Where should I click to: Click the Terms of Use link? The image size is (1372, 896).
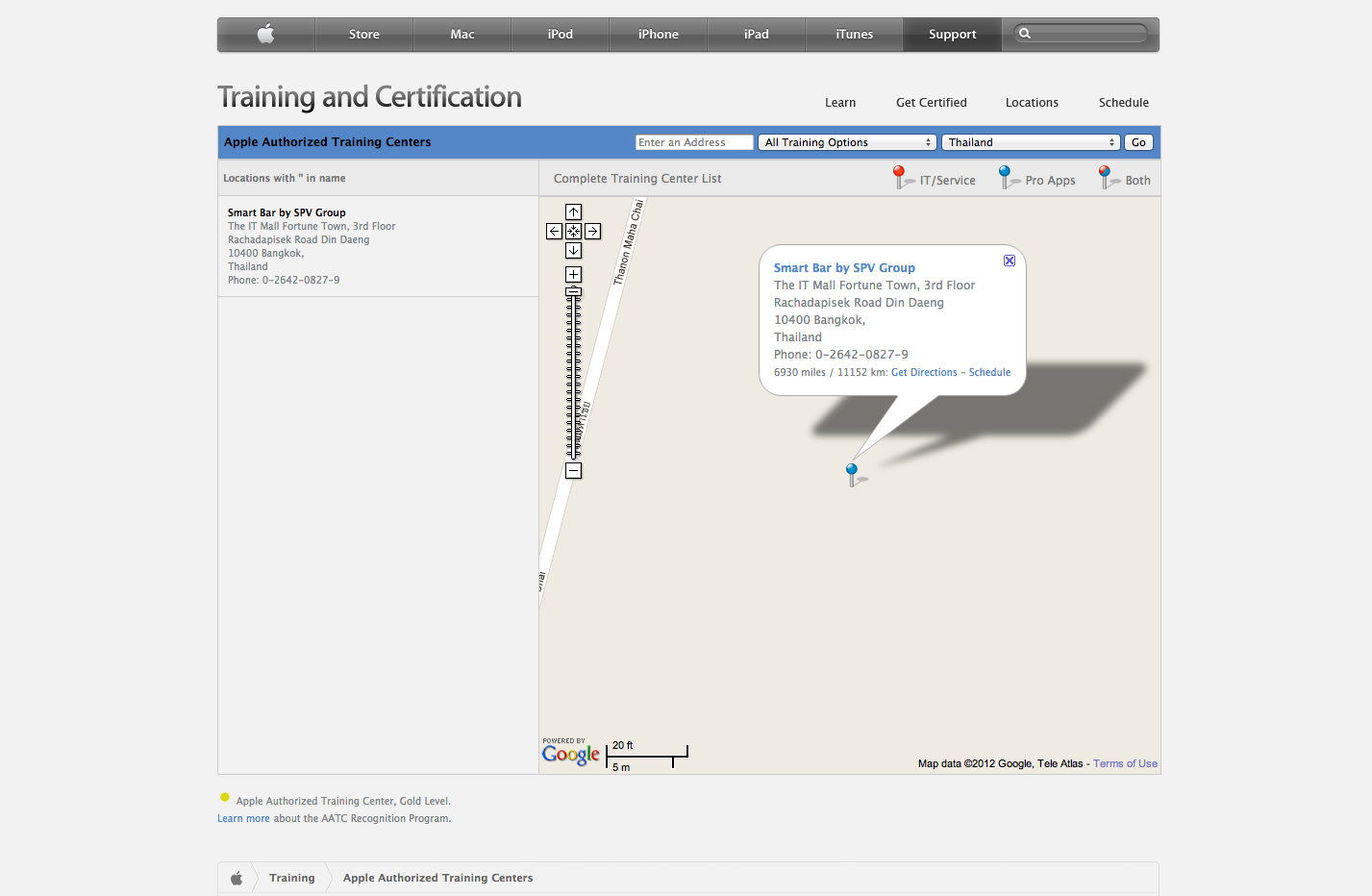point(1125,764)
